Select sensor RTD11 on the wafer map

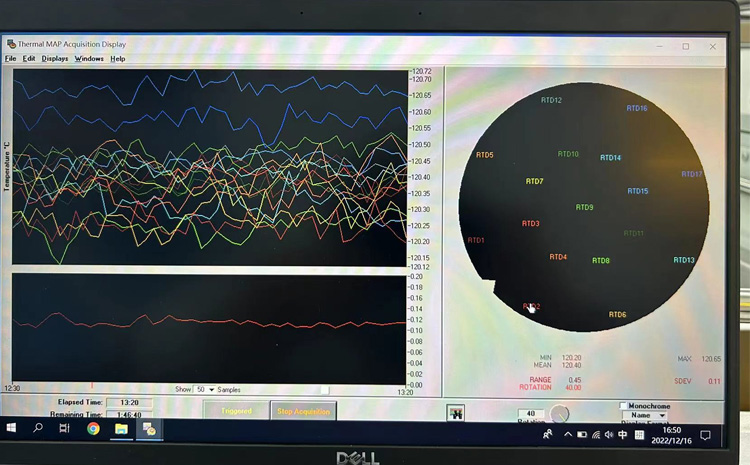click(633, 233)
